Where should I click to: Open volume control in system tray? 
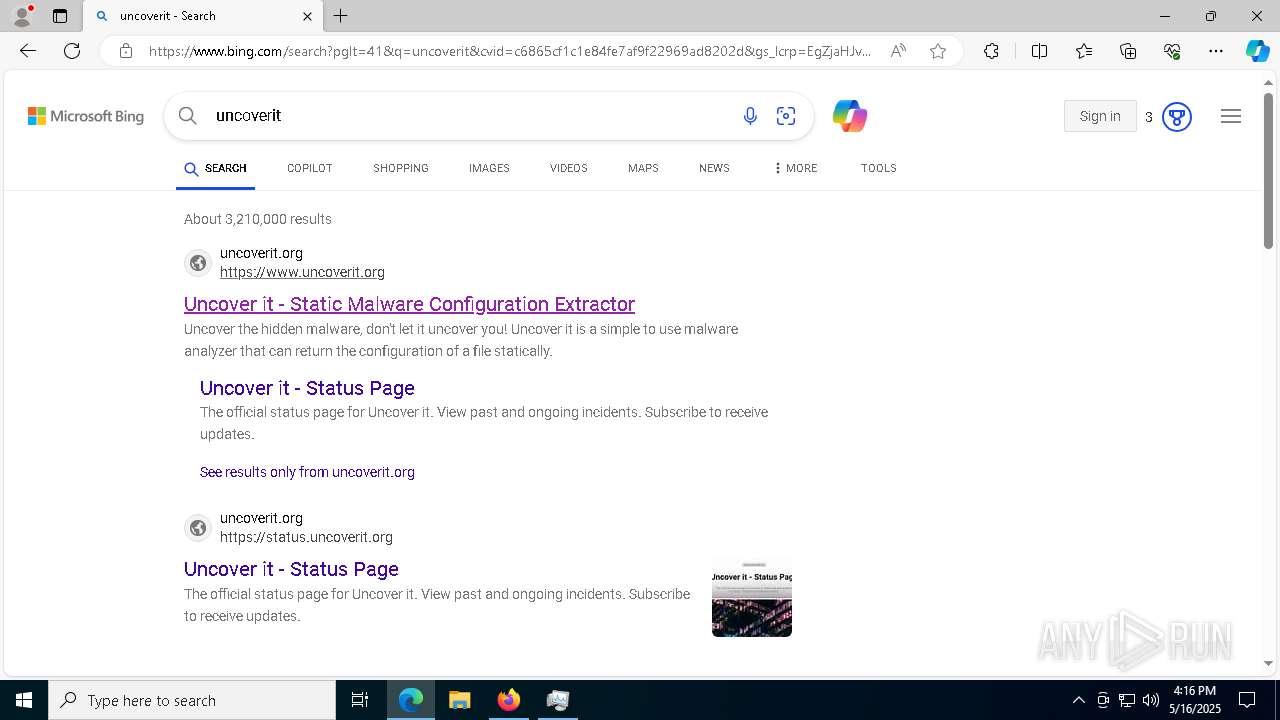click(x=1151, y=700)
